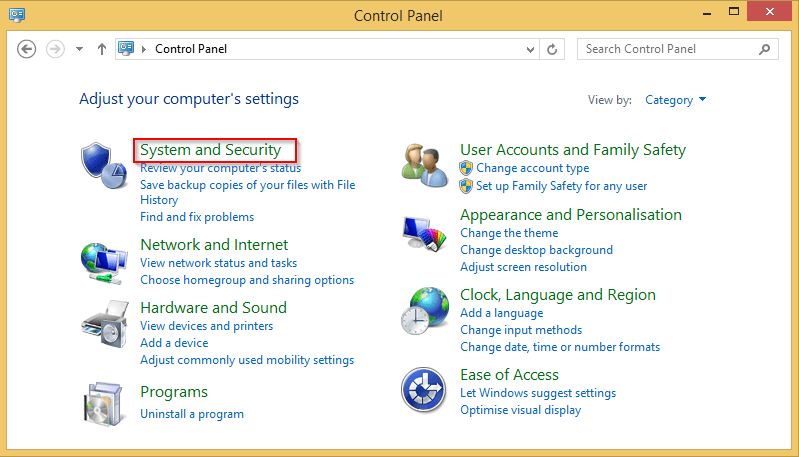Open the Network and Internet globe icon
Image resolution: width=799 pixels, height=457 pixels.
tap(104, 263)
